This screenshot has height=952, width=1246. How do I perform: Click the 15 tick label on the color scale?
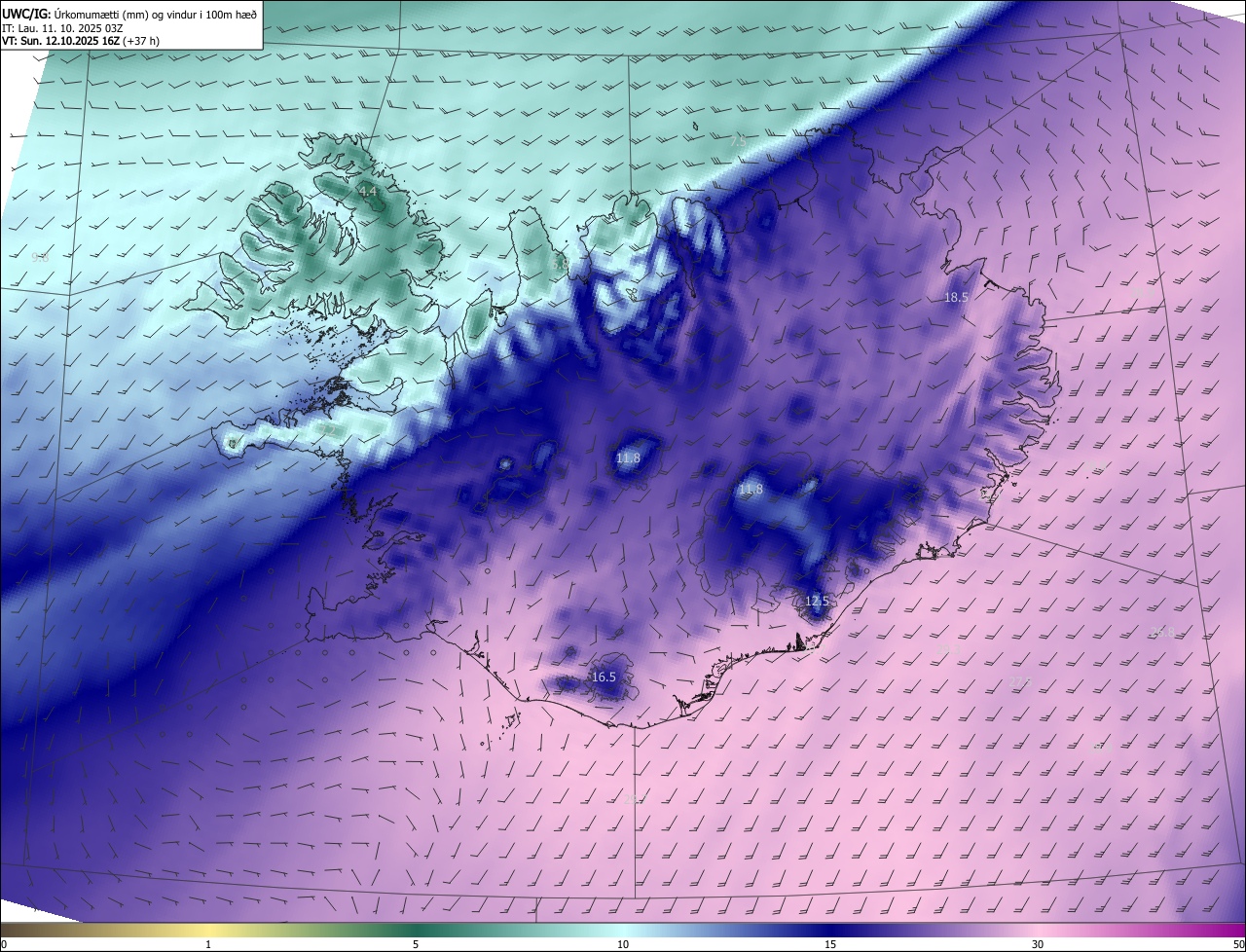830,944
